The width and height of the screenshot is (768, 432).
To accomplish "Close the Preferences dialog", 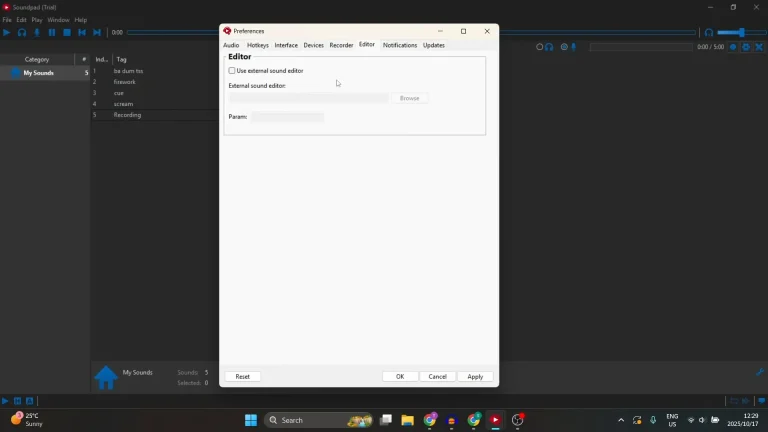I will (x=487, y=31).
